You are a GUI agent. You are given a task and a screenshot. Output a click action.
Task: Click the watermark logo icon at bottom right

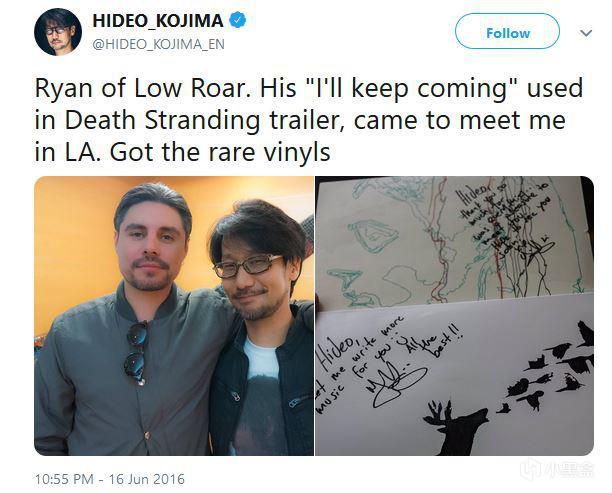[x=533, y=470]
